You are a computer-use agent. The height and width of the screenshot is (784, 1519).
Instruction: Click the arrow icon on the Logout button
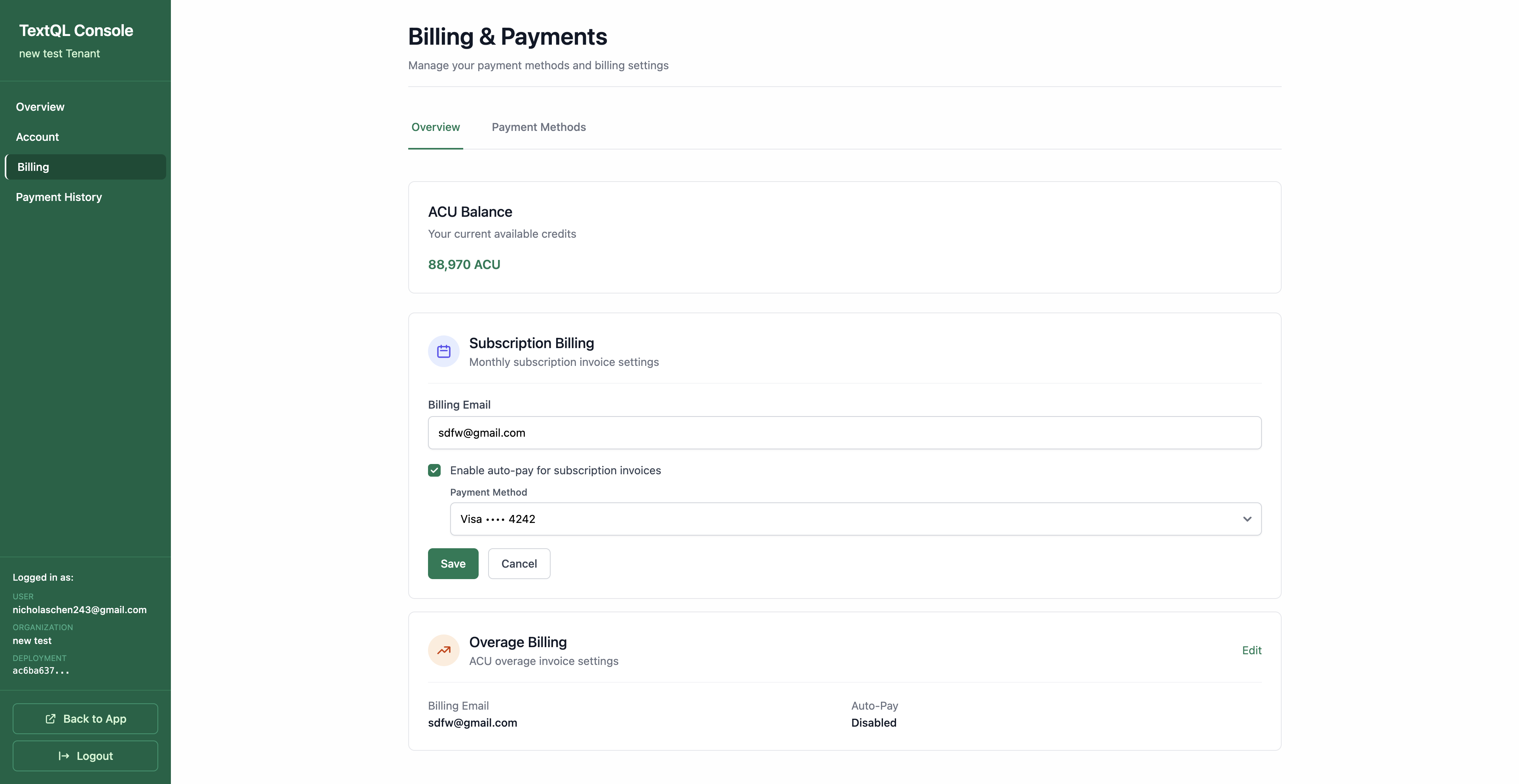[64, 756]
